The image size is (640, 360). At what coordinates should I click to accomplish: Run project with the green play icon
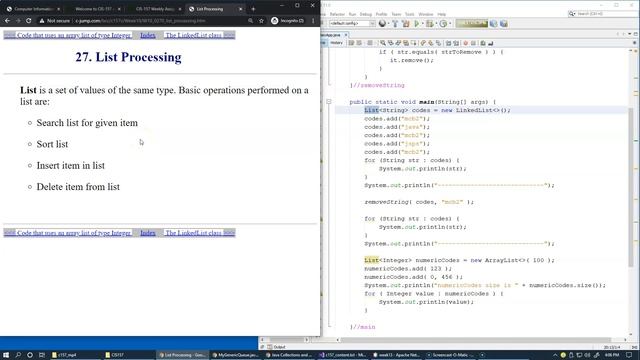pyautogui.click(x=417, y=24)
